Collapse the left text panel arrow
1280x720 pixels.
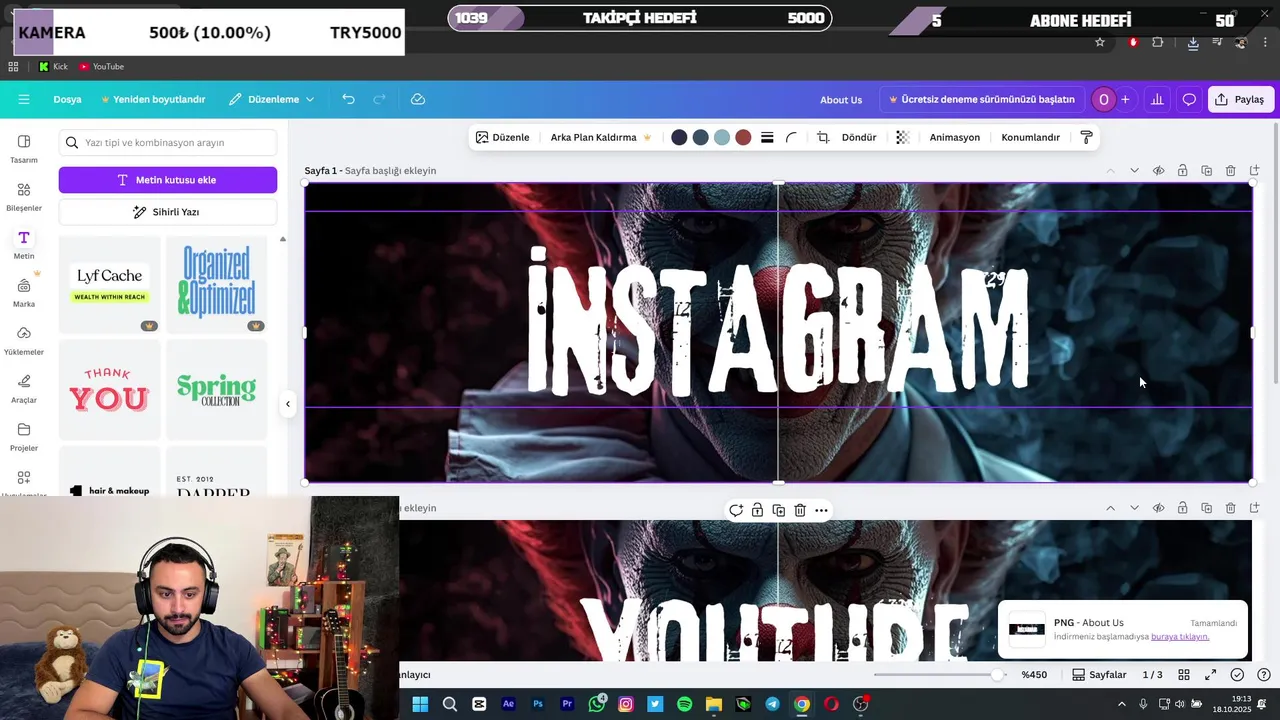(288, 404)
